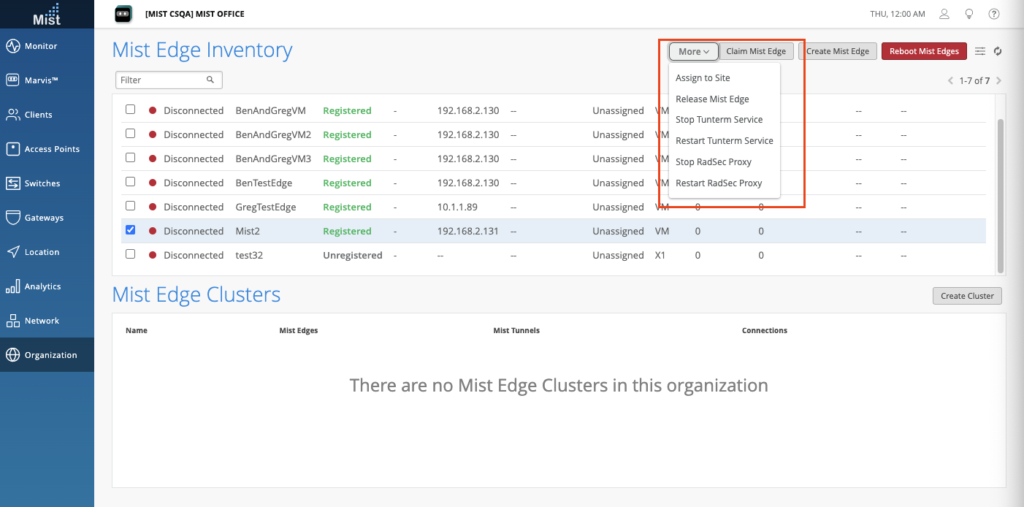Click the GregTestEdge name
Screen dimensions: 1024x507
point(265,206)
